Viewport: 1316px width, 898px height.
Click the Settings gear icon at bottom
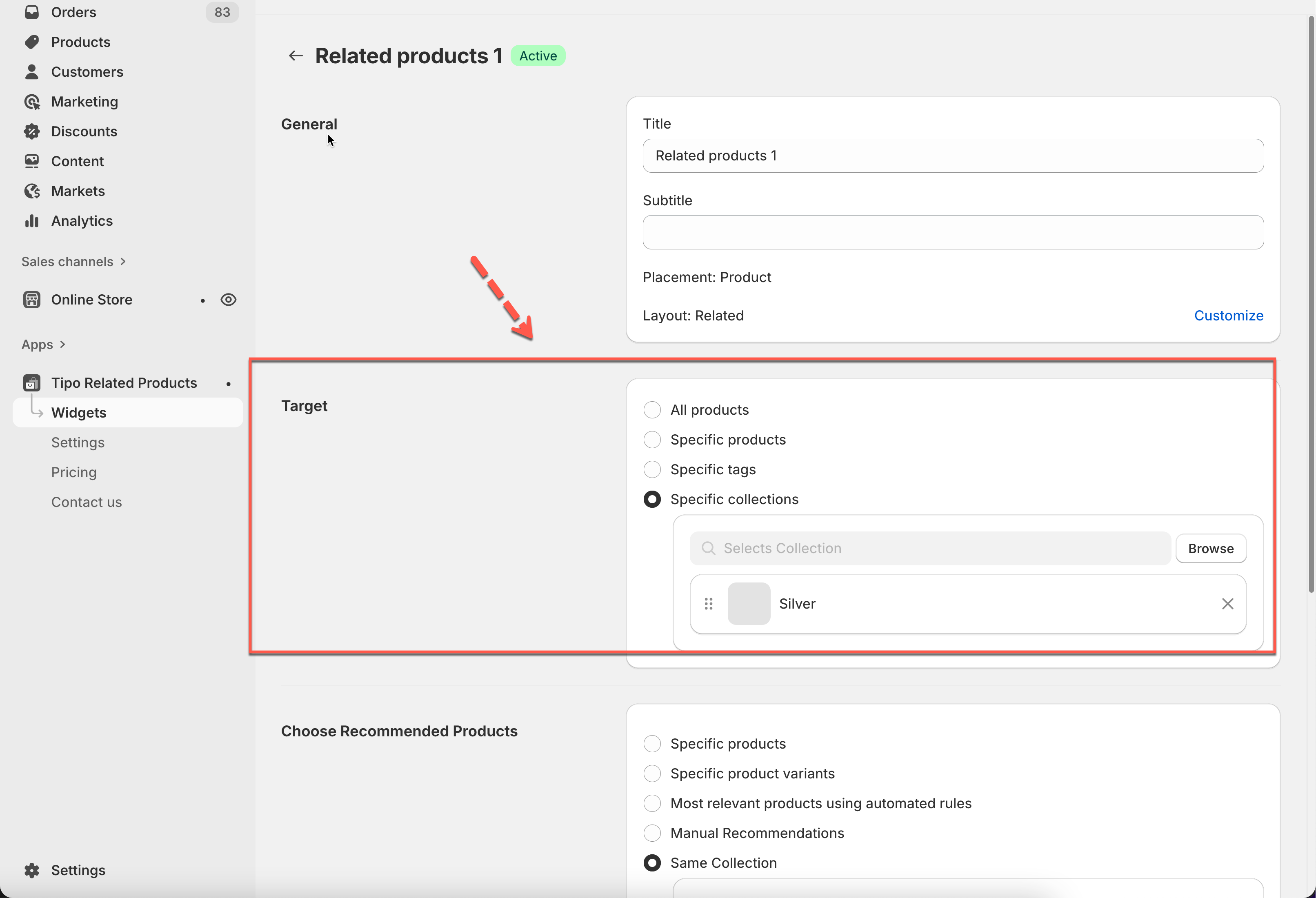(32, 870)
